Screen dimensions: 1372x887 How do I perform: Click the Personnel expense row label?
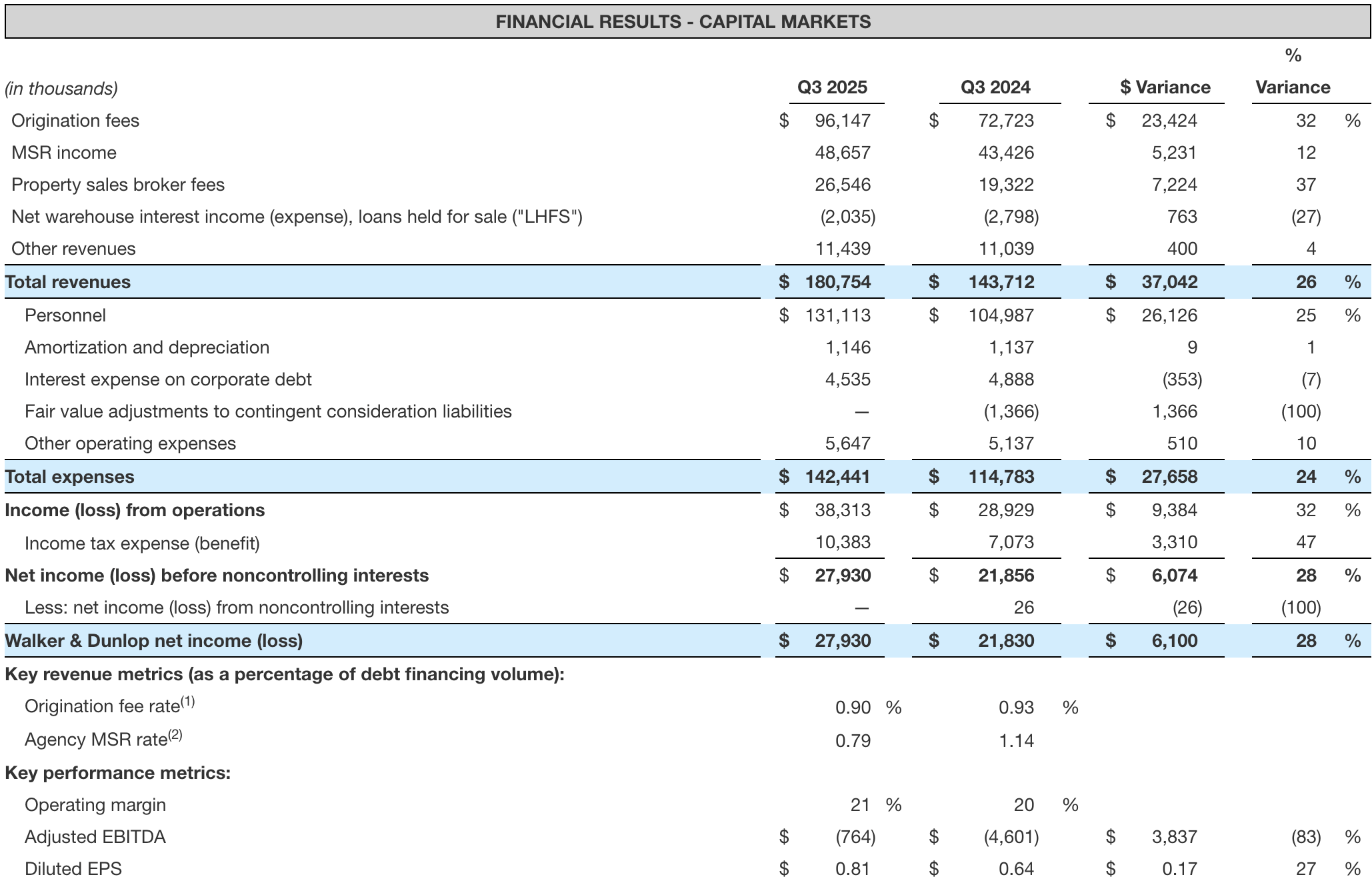[x=65, y=315]
